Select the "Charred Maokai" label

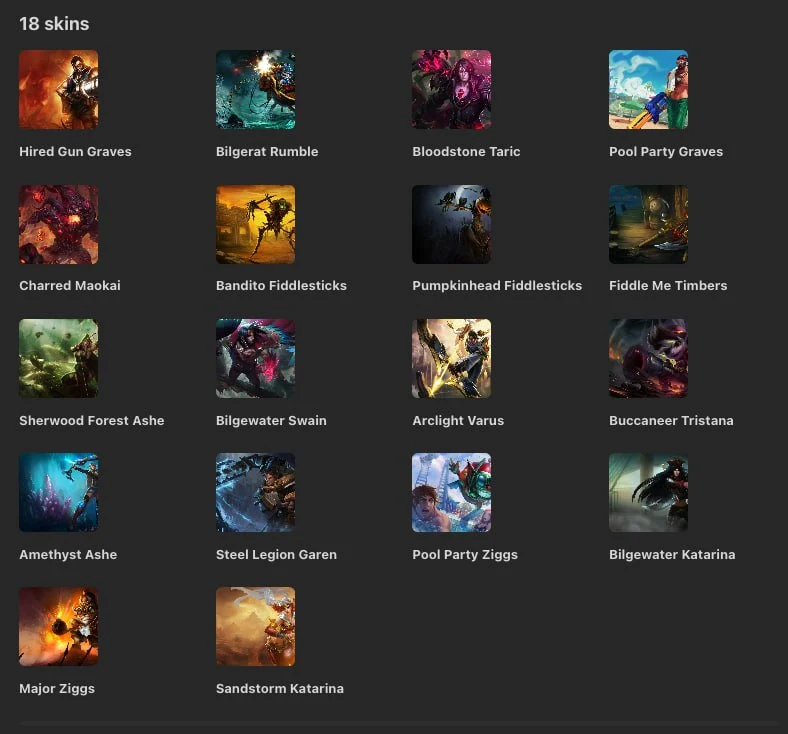[x=70, y=285]
